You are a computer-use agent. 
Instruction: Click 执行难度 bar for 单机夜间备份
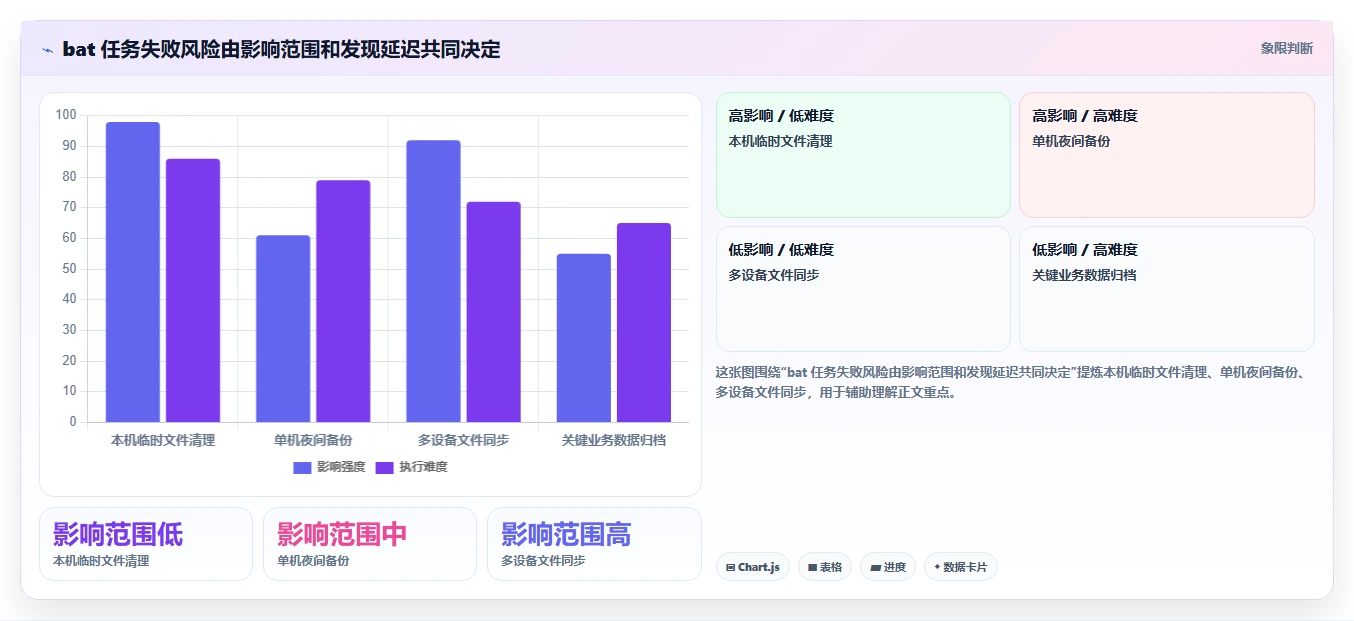pyautogui.click(x=343, y=301)
